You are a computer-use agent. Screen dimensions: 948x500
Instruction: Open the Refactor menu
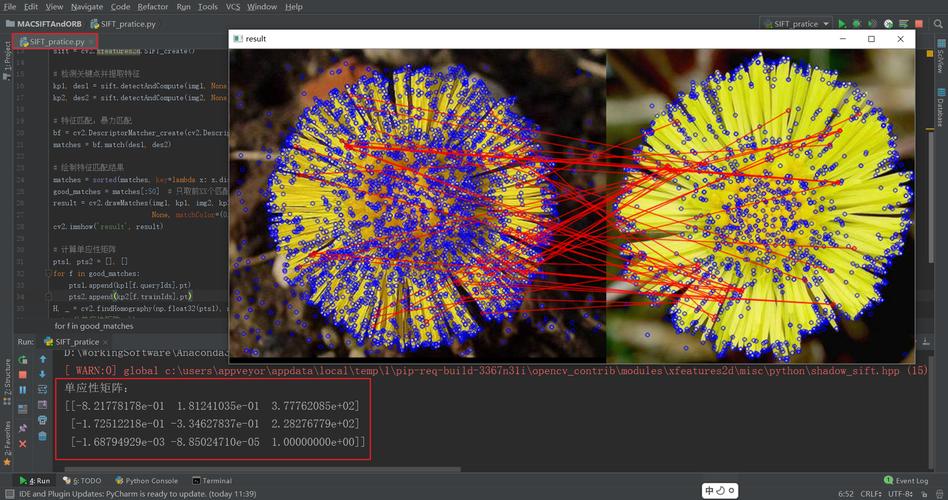tap(152, 6)
